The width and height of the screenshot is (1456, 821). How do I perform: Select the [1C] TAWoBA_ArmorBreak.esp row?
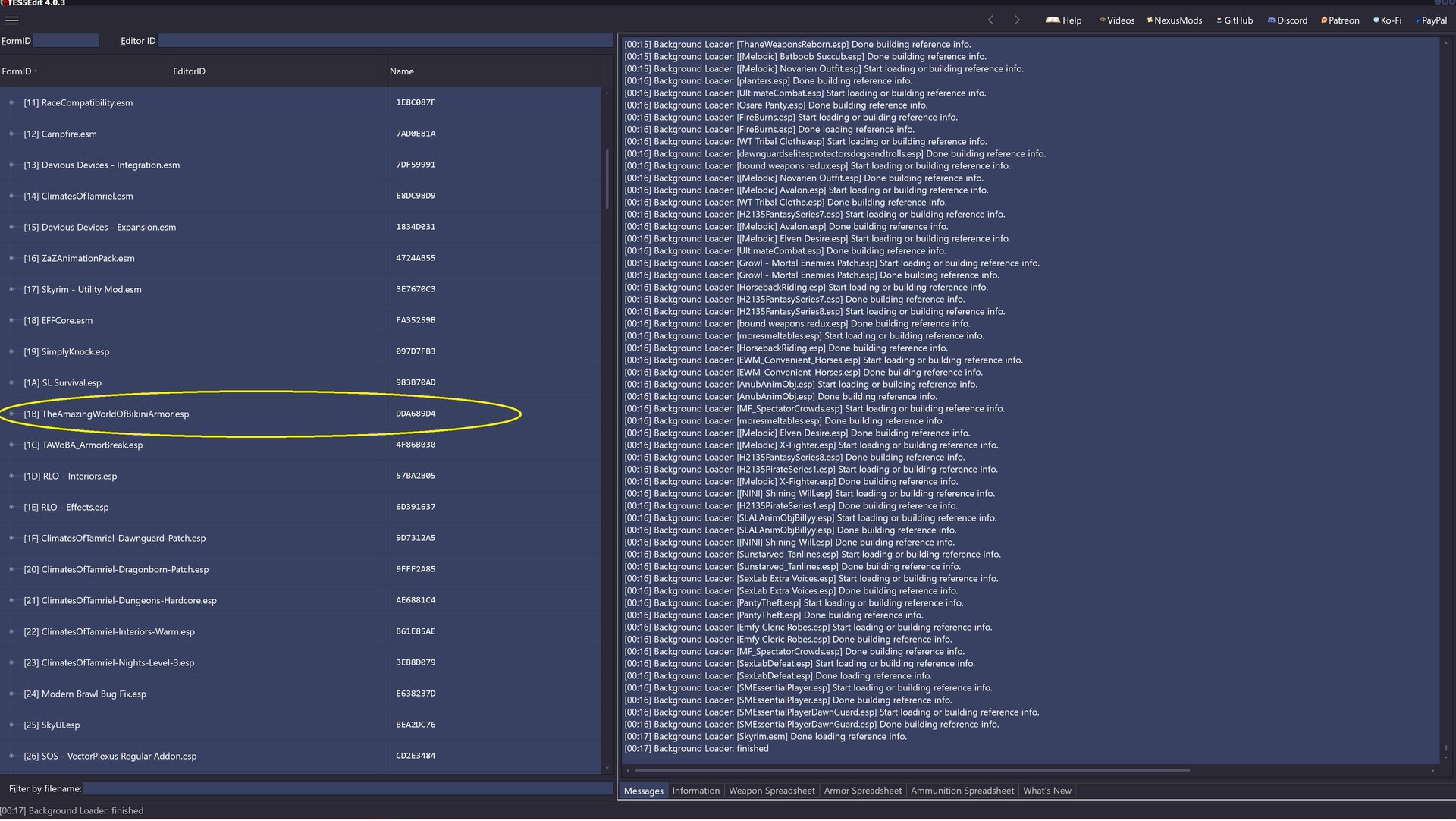point(300,445)
